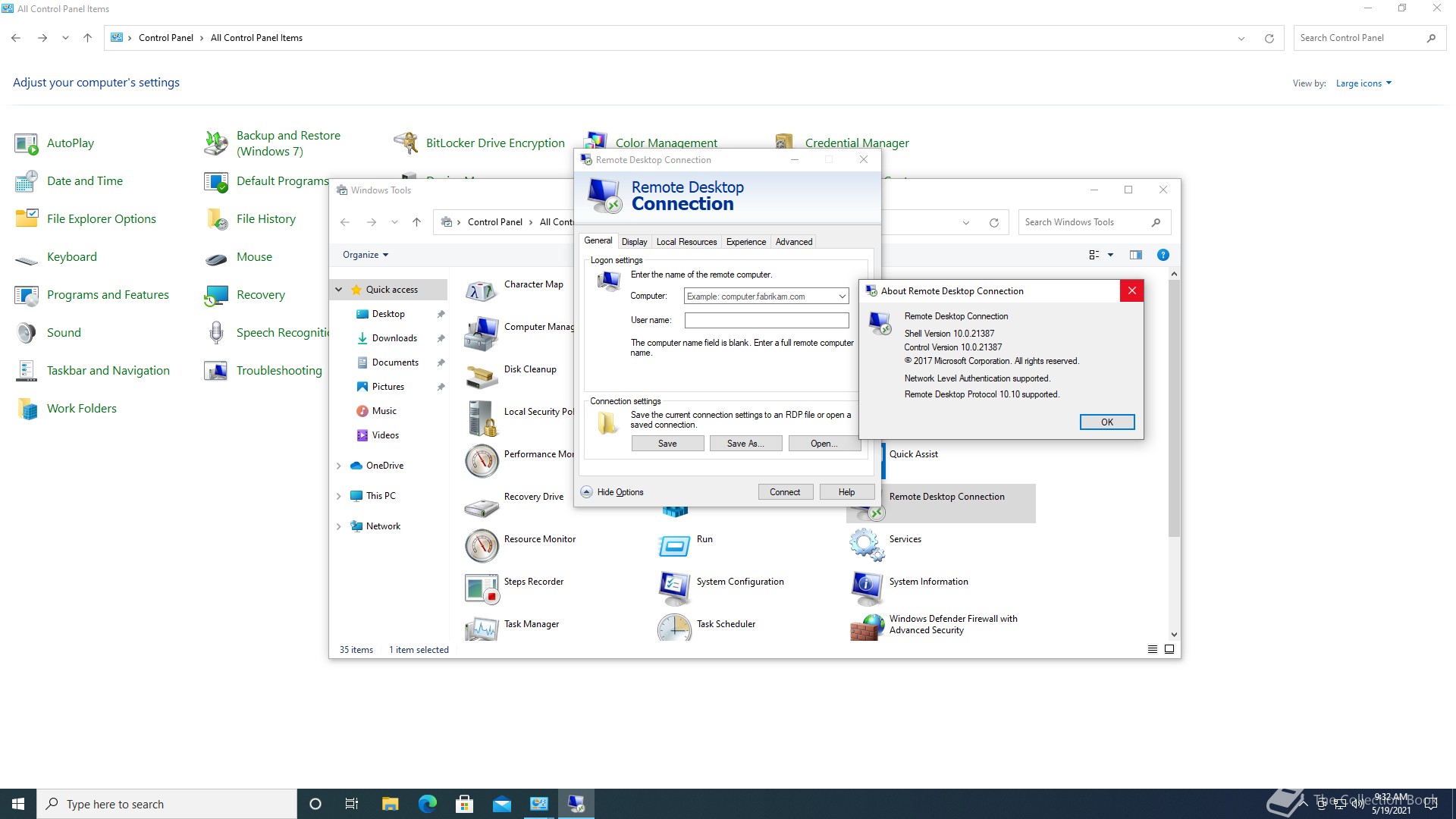The image size is (1456, 819).
Task: Collapse the Quick access tree node
Action: [x=339, y=290]
